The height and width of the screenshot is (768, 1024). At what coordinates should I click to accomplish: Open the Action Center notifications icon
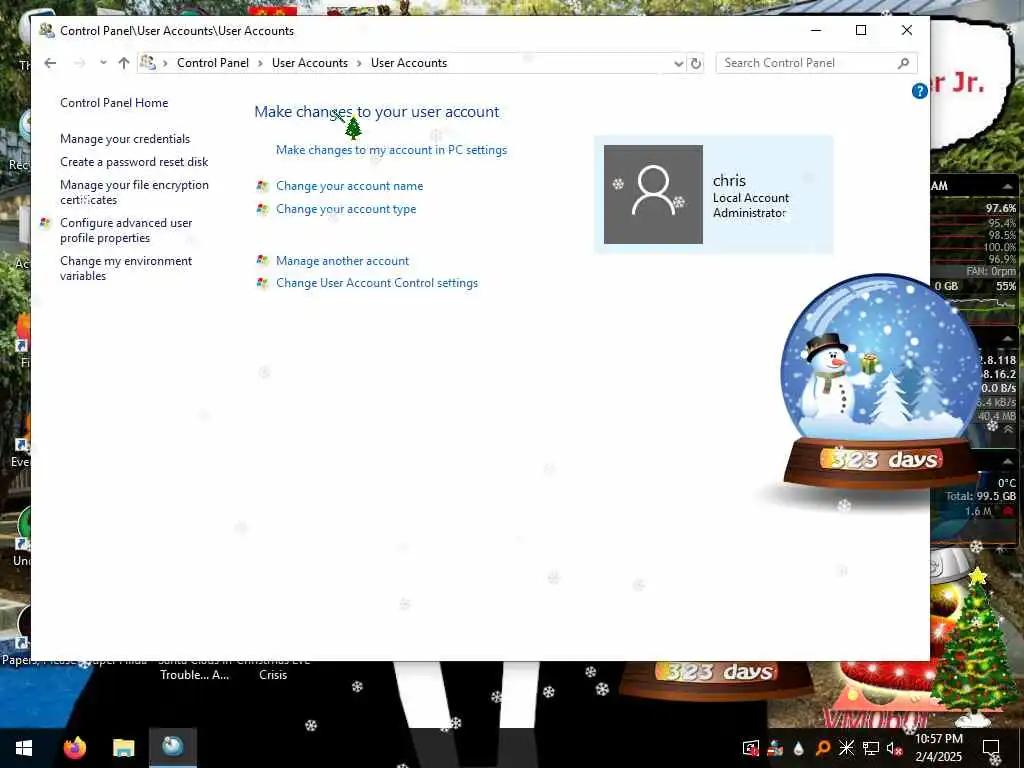pyautogui.click(x=991, y=748)
